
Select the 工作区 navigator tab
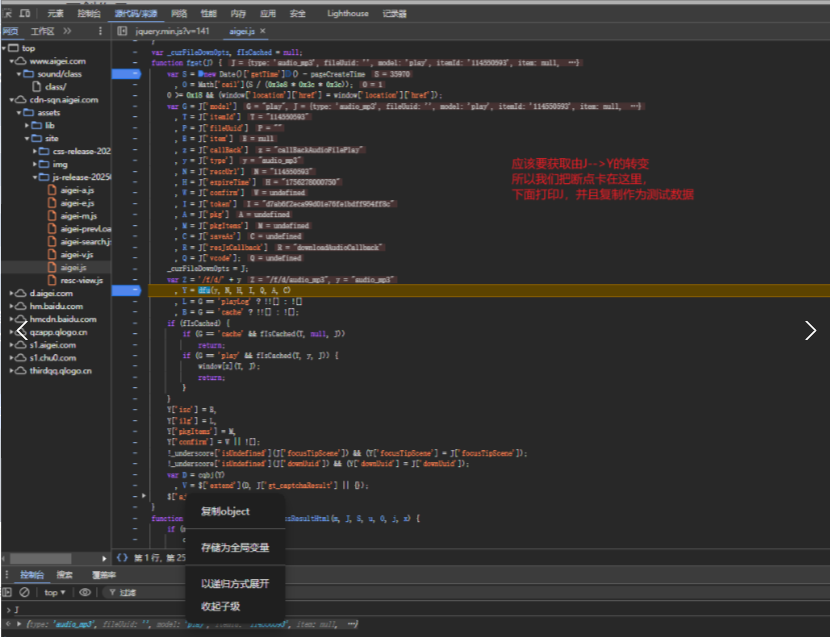click(x=42, y=31)
